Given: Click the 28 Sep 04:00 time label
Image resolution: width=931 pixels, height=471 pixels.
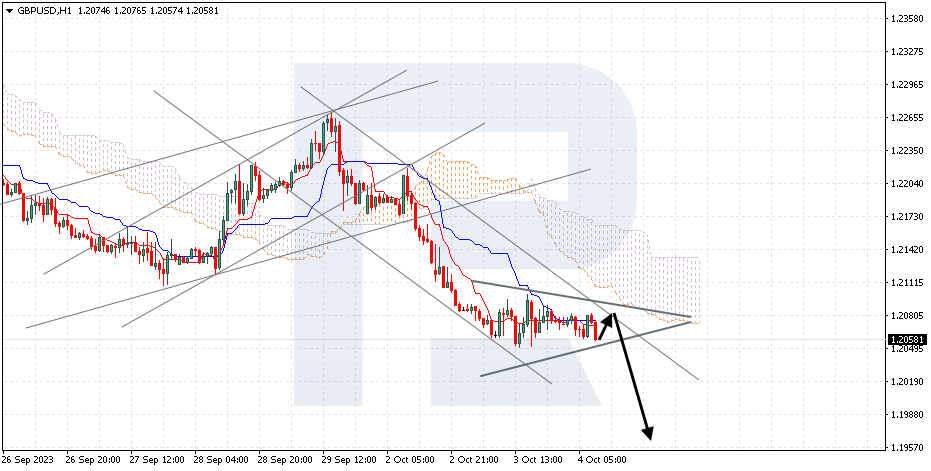Looking at the screenshot, I should (x=221, y=461).
